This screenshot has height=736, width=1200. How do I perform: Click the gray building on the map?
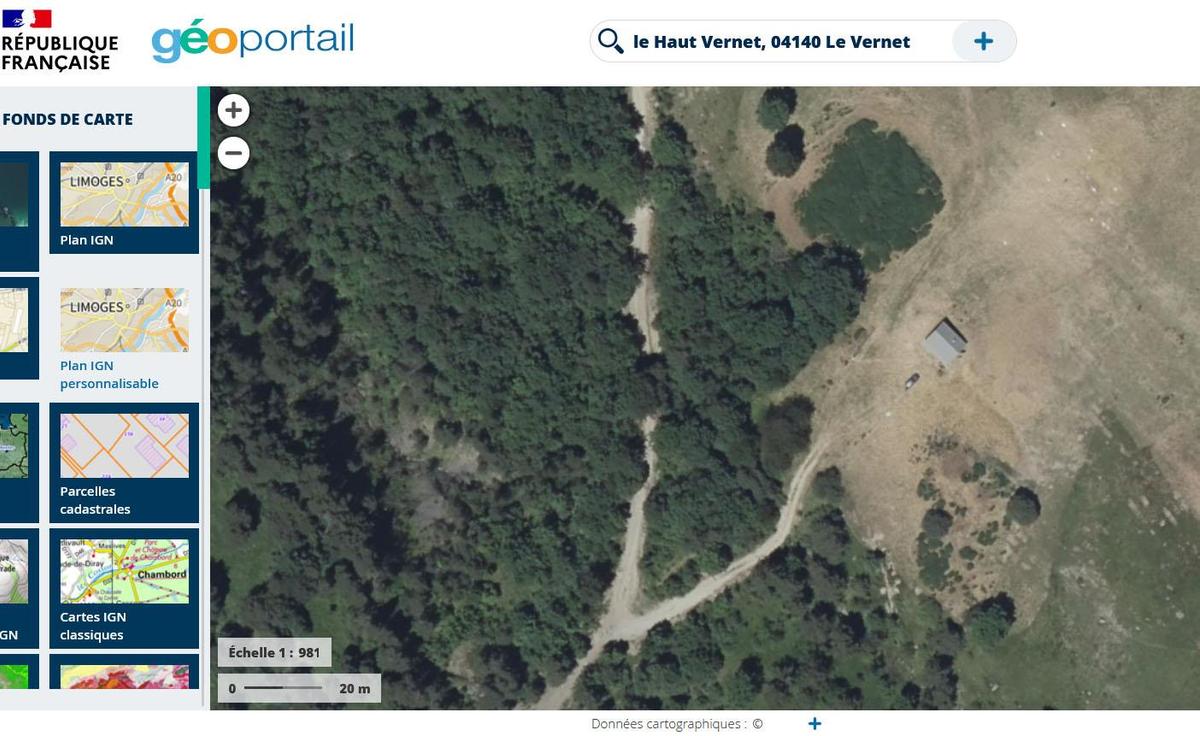tap(945, 342)
